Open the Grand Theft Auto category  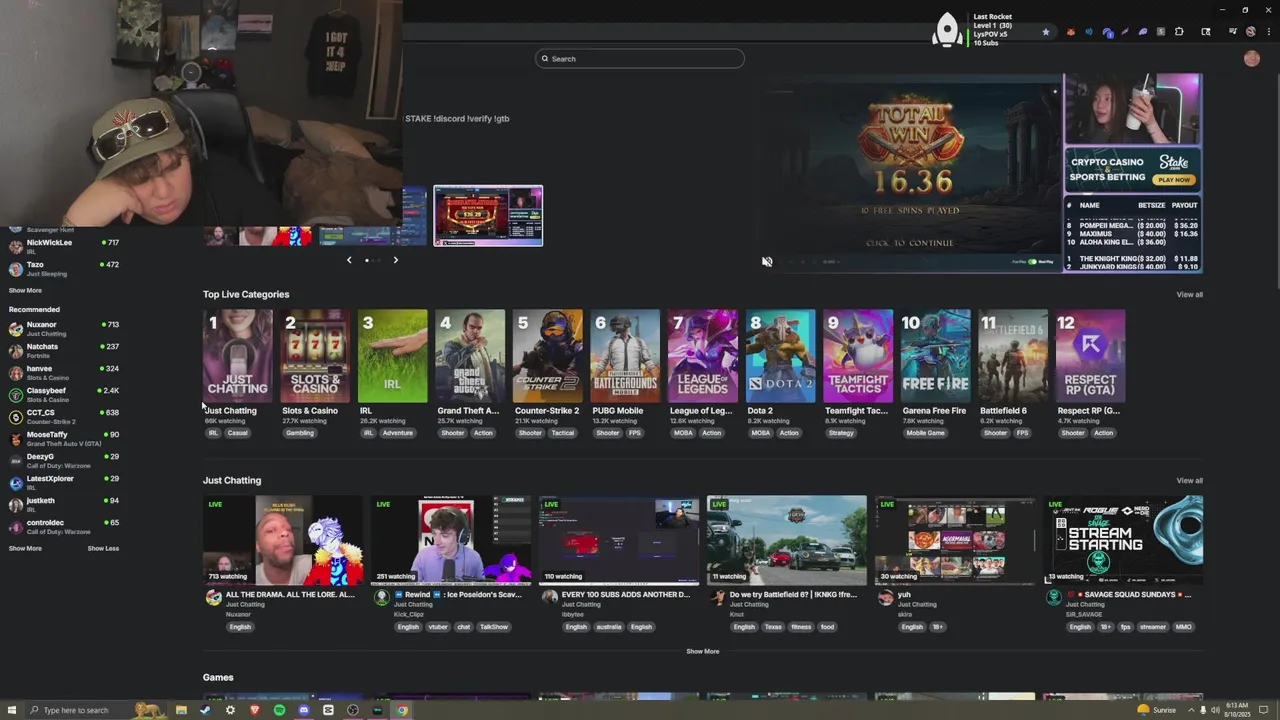tap(470, 356)
